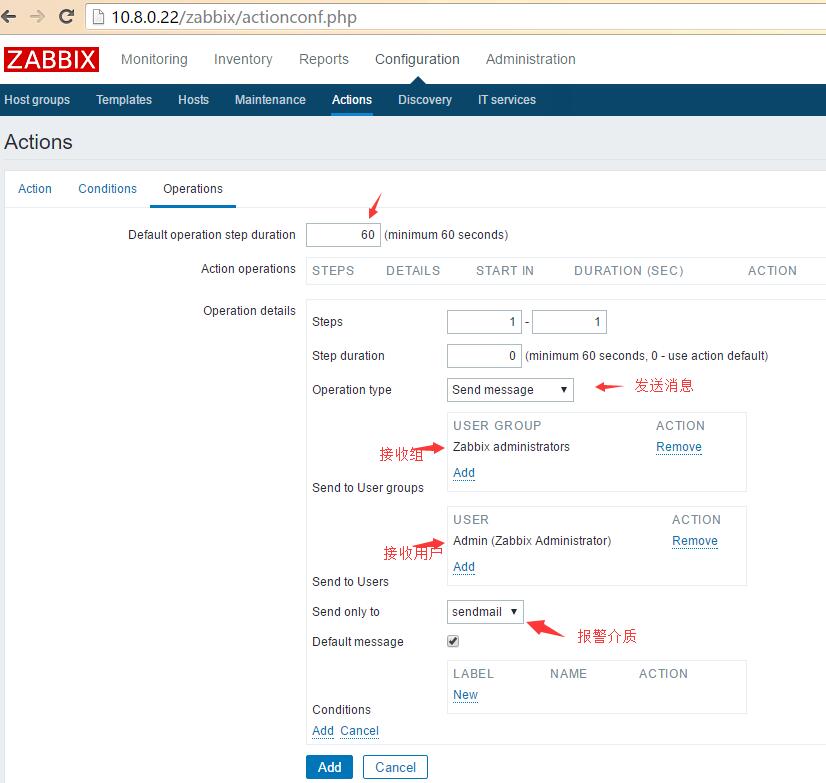The image size is (826, 783).
Task: Click the blue Add button
Action: pos(329,767)
